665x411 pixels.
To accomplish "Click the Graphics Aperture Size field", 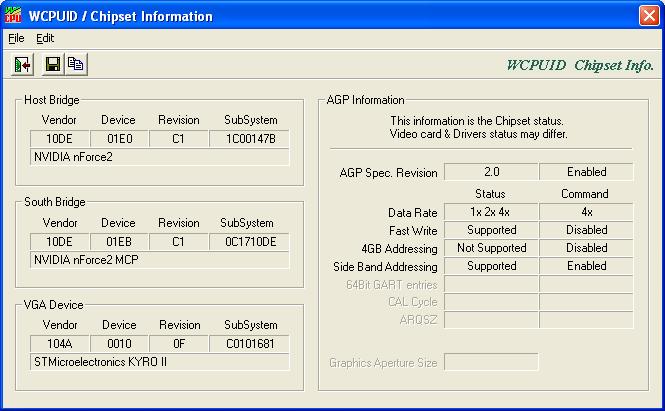I will 491,362.
